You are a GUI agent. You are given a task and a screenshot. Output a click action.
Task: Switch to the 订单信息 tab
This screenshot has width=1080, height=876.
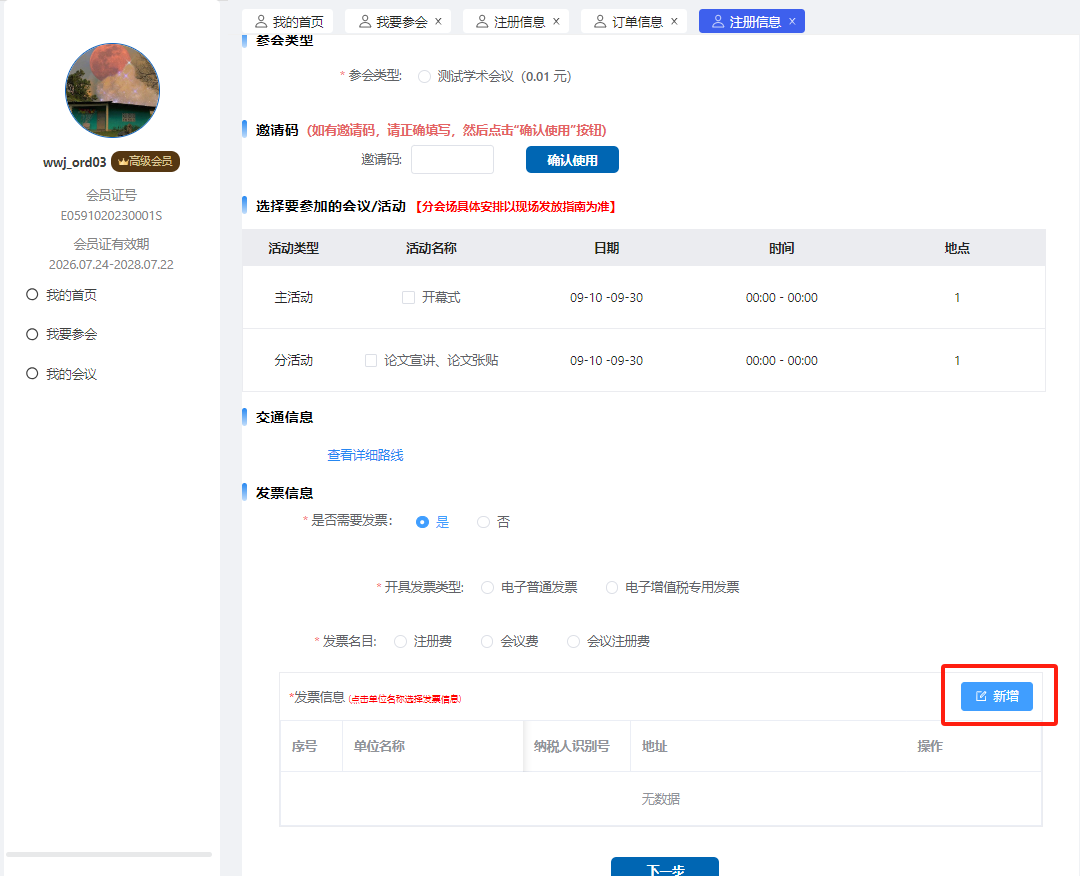pos(630,21)
